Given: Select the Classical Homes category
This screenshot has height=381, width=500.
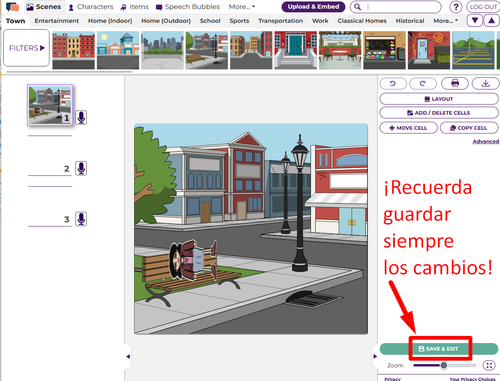Looking at the screenshot, I should pos(362,21).
